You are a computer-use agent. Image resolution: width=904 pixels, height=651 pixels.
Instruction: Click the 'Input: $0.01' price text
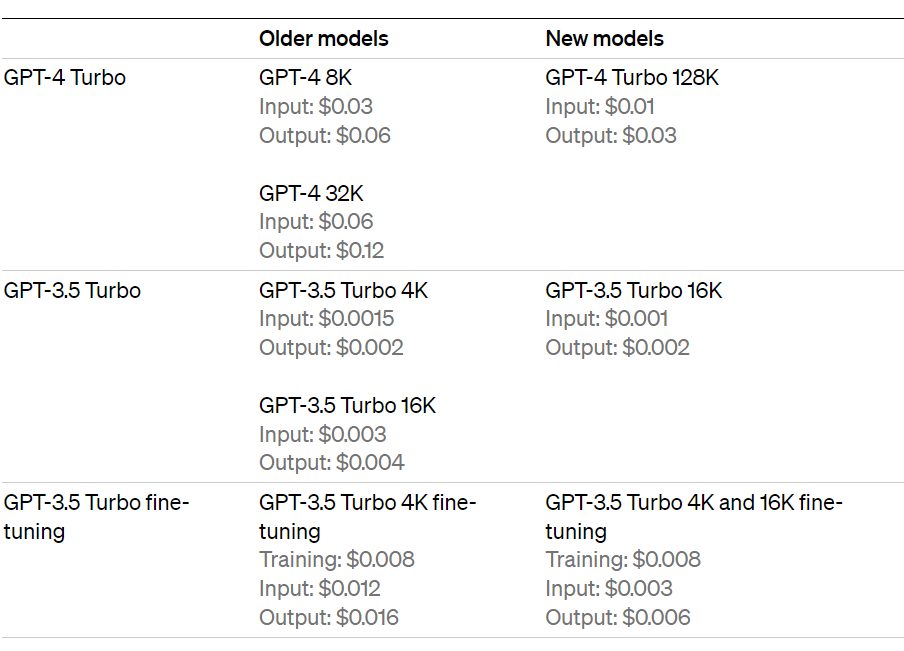pos(600,106)
